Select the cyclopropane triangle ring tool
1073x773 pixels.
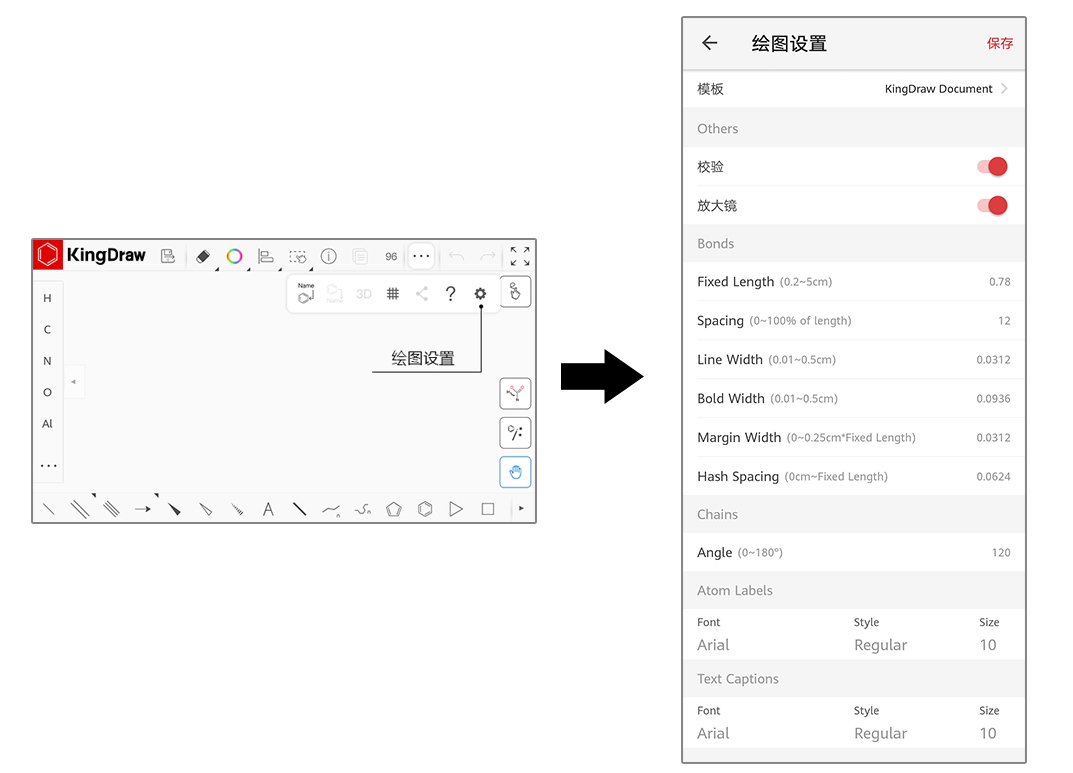pyautogui.click(x=456, y=509)
